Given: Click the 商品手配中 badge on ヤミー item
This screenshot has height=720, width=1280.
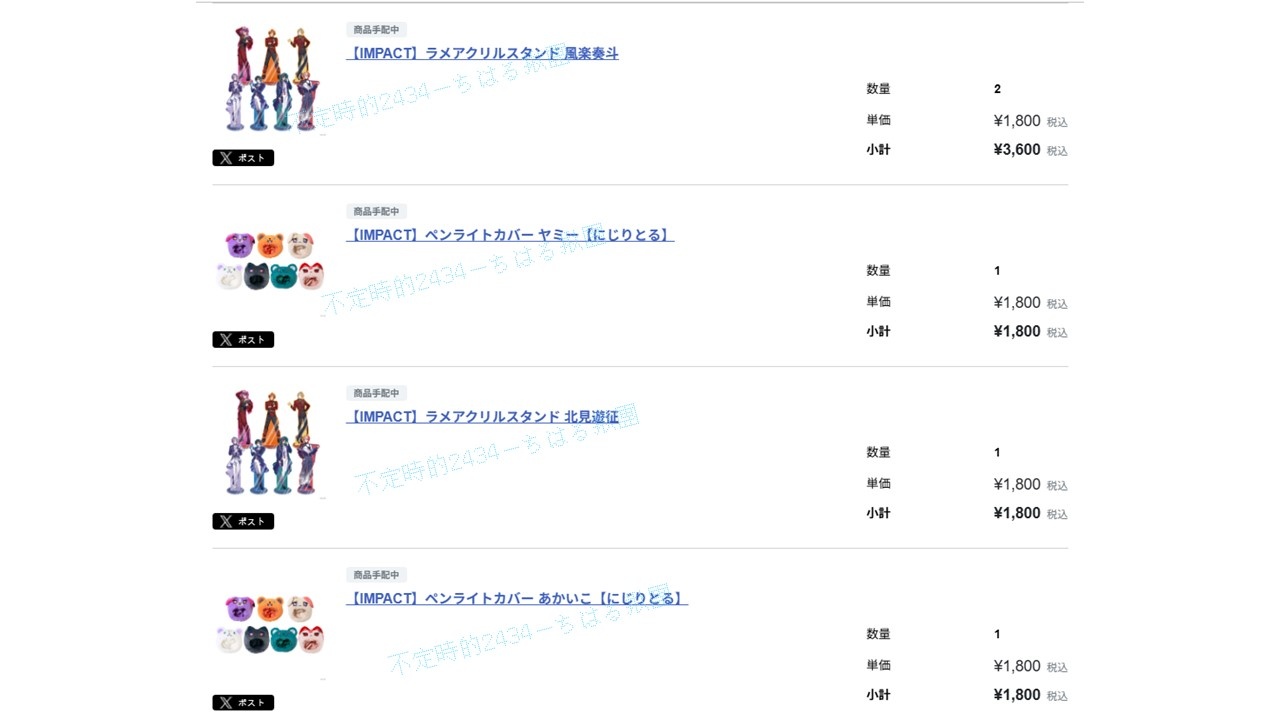Looking at the screenshot, I should coord(376,212).
